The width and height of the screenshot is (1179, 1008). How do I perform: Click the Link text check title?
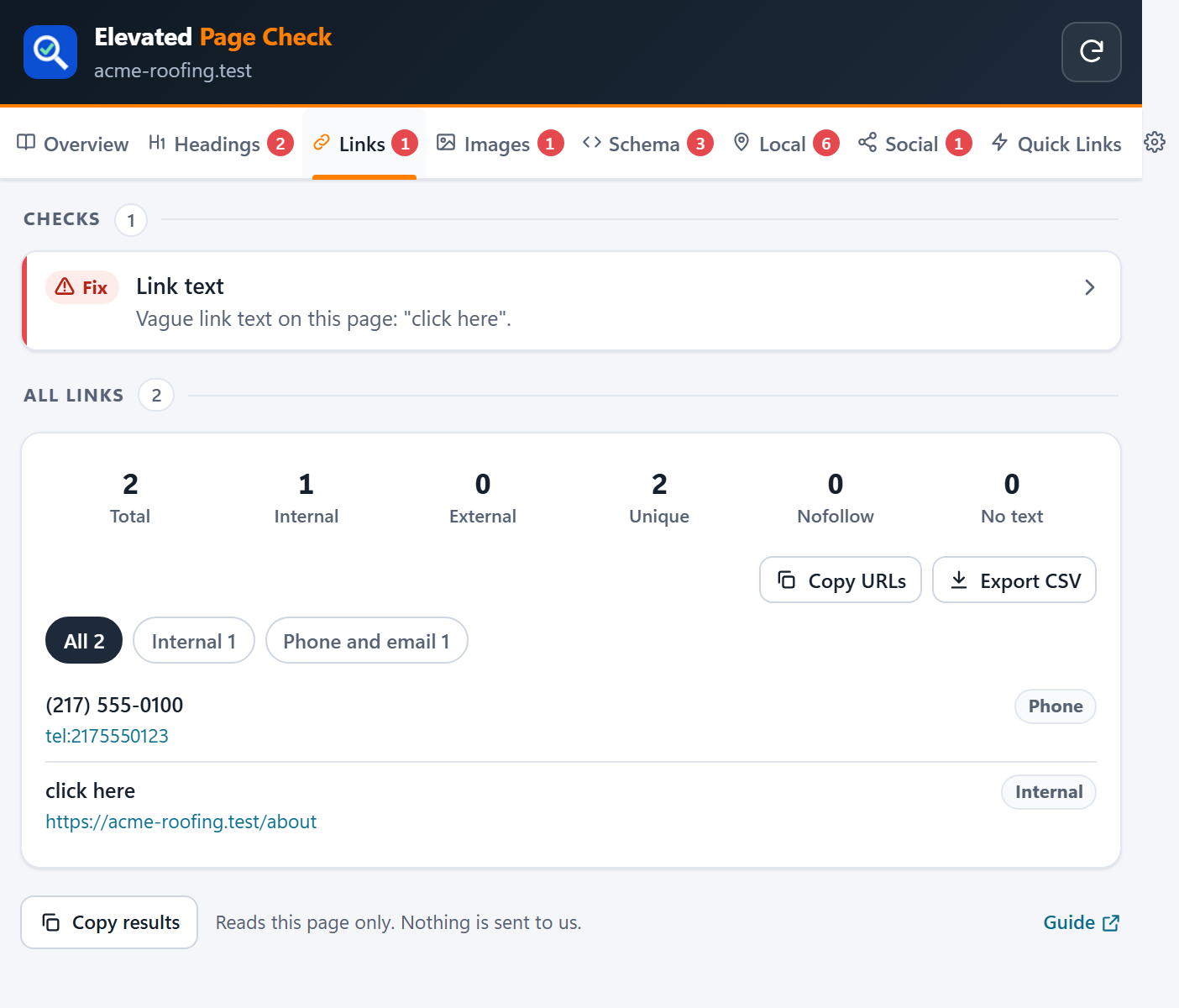tap(180, 286)
